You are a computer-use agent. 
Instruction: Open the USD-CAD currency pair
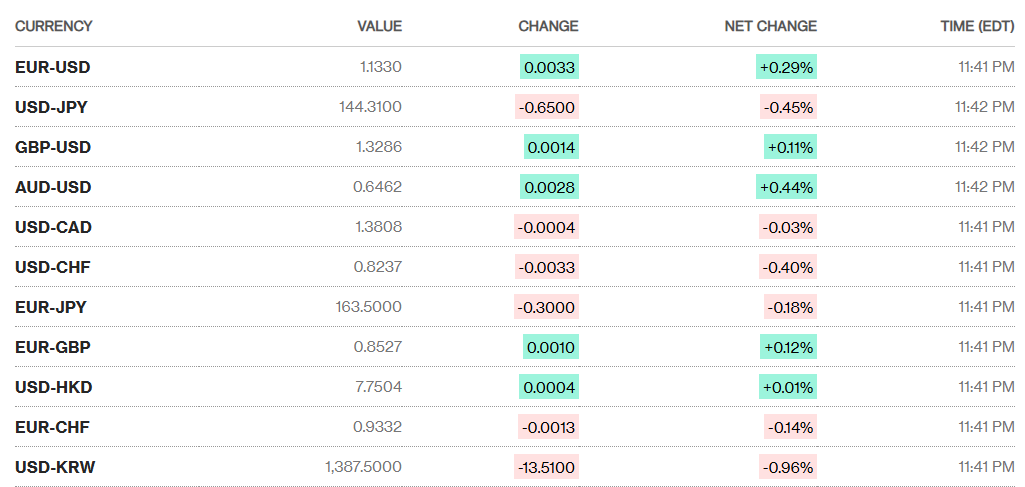53,227
